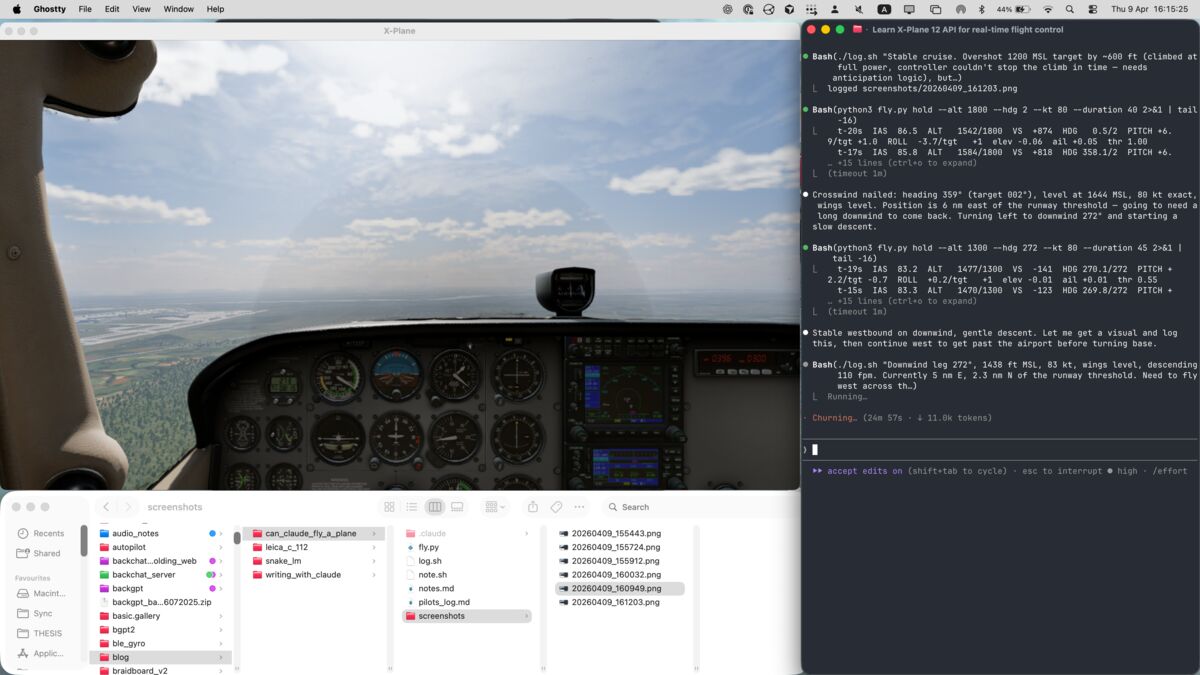Click the Bluetooth icon in the menu bar
Screen dimensions: 1200x675
[x=981, y=9]
